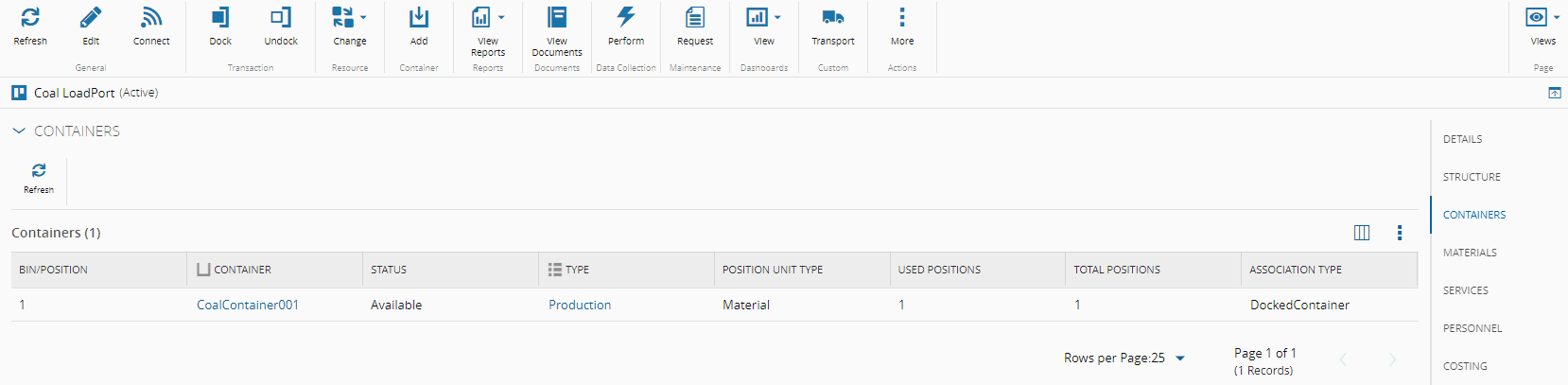This screenshot has width=1568, height=385.
Task: Click the Refresh button in Containers section
Action: pyautogui.click(x=39, y=176)
